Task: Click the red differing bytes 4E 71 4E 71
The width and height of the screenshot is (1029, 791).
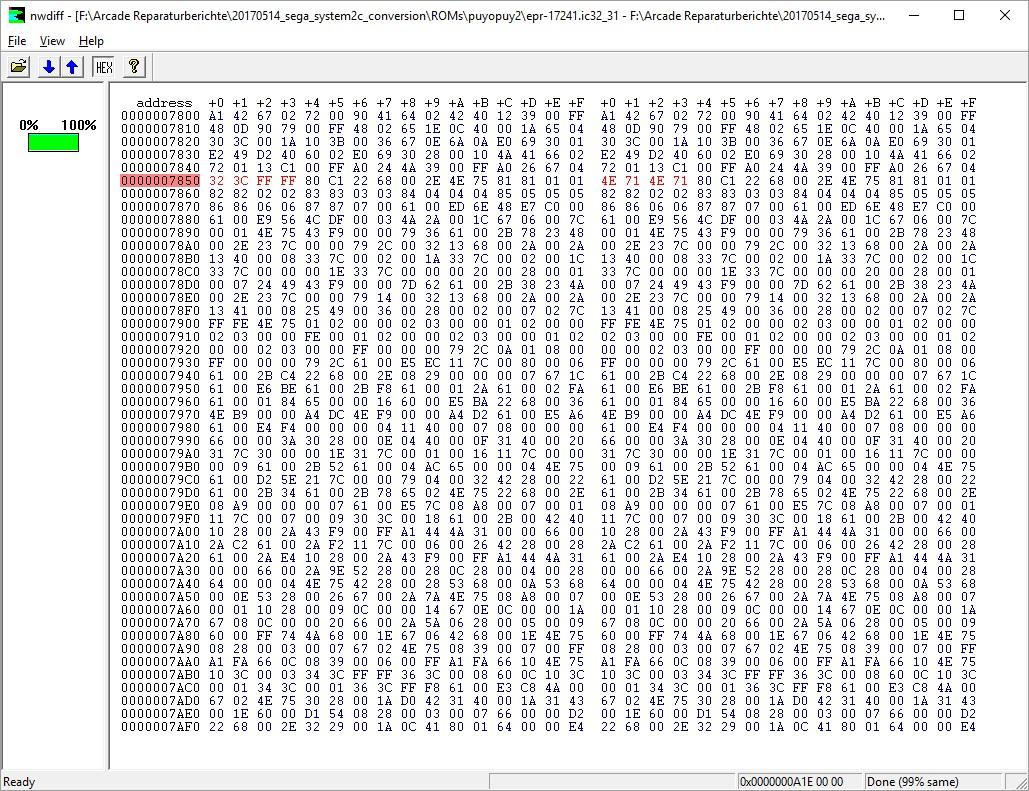Action: pos(643,181)
